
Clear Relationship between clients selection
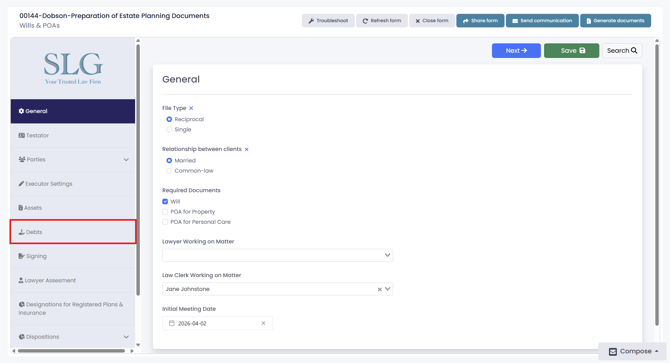pos(247,149)
